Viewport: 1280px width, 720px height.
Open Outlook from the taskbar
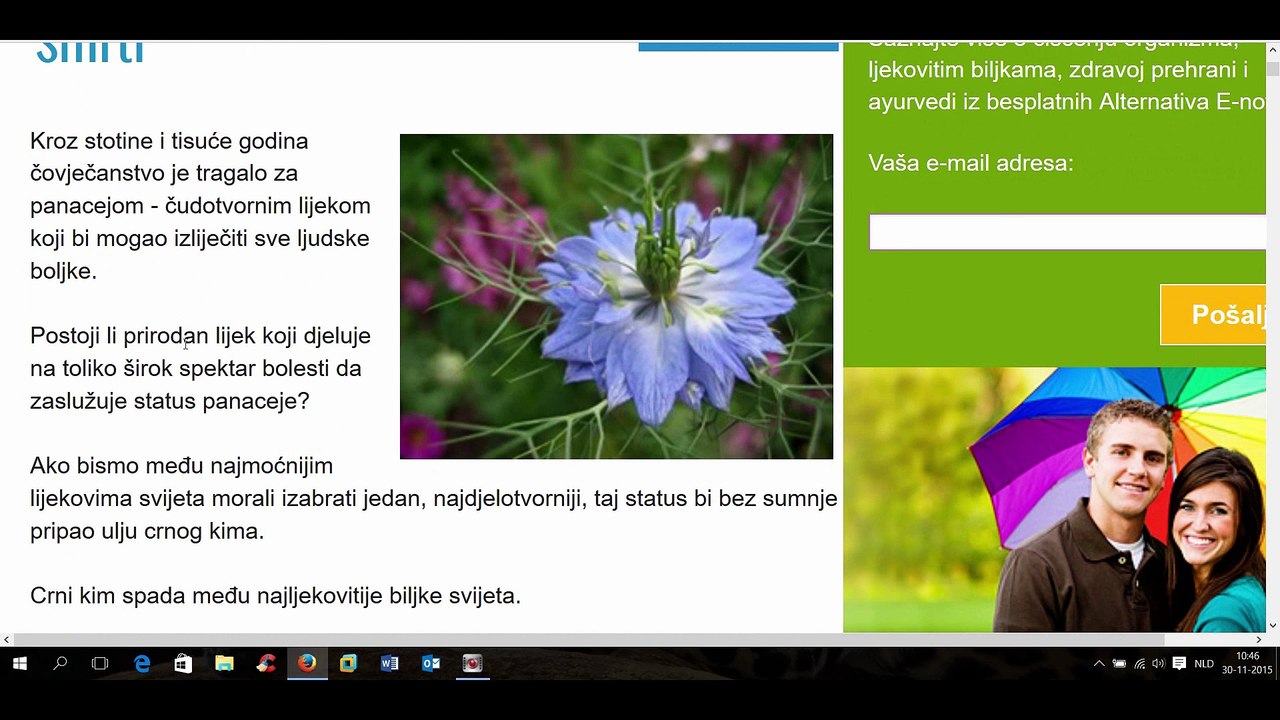431,663
